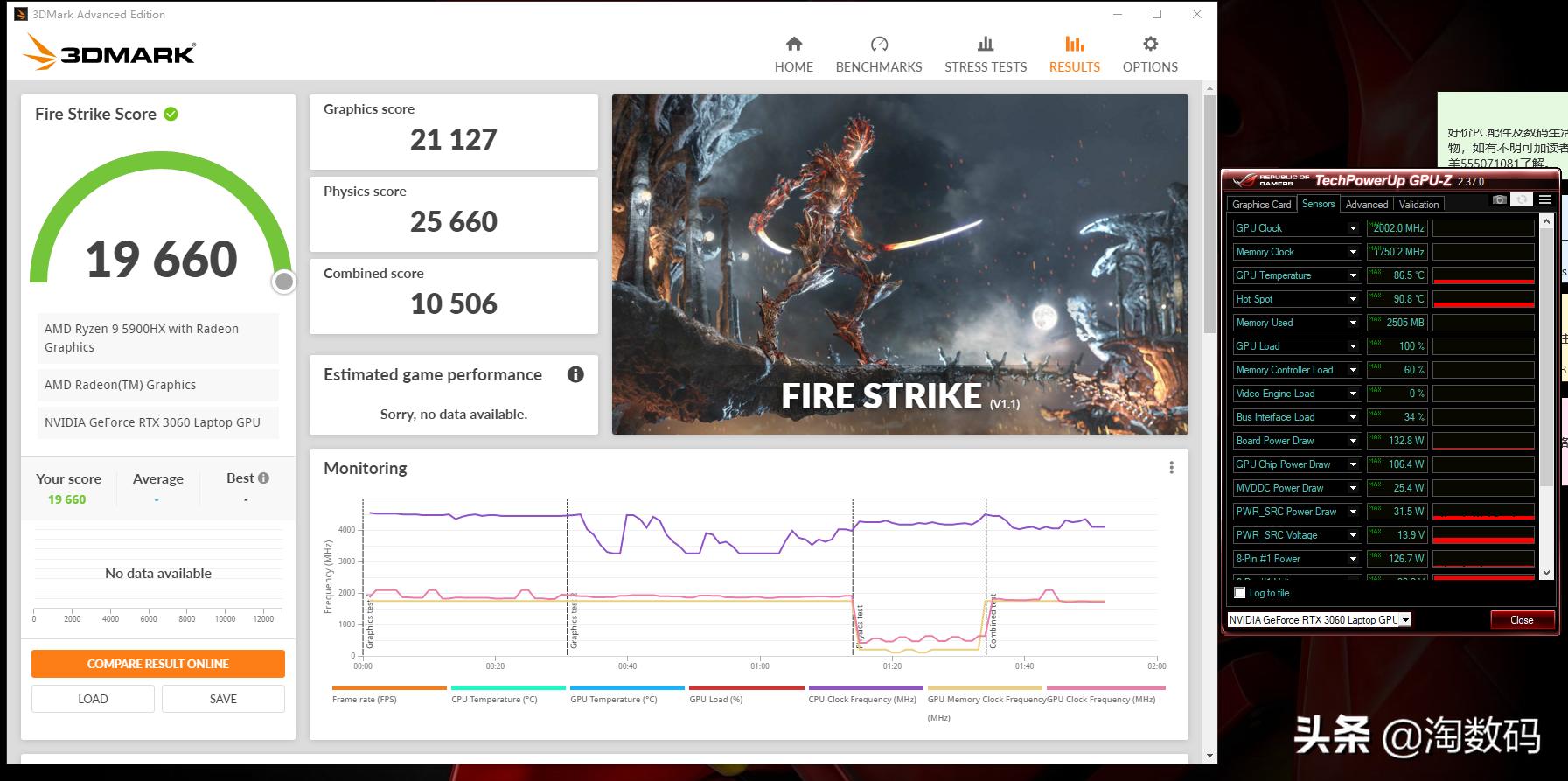Click the Hot Spot history graph in GPU-Z
This screenshot has height=781, width=1568.
[1483, 299]
